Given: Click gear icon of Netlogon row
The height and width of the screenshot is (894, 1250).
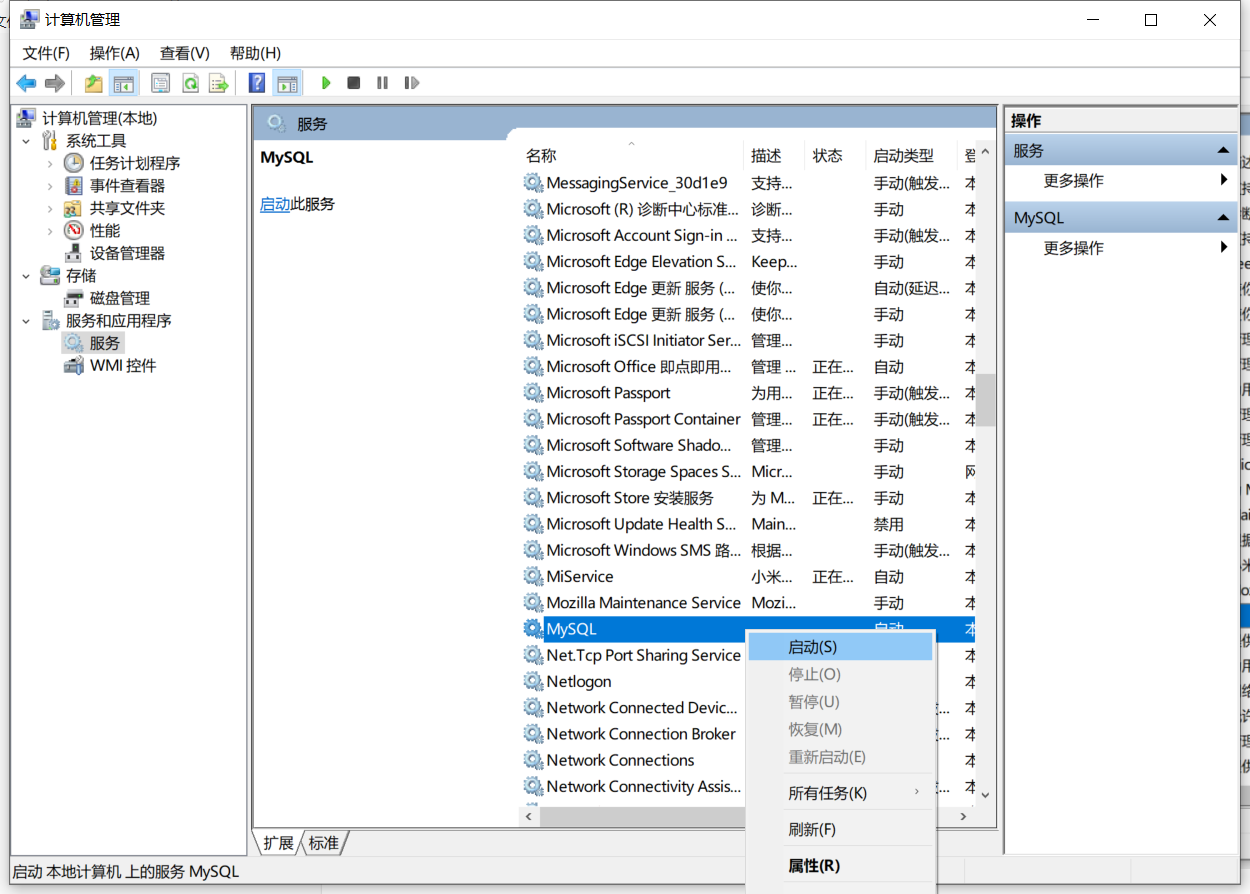Looking at the screenshot, I should [533, 682].
